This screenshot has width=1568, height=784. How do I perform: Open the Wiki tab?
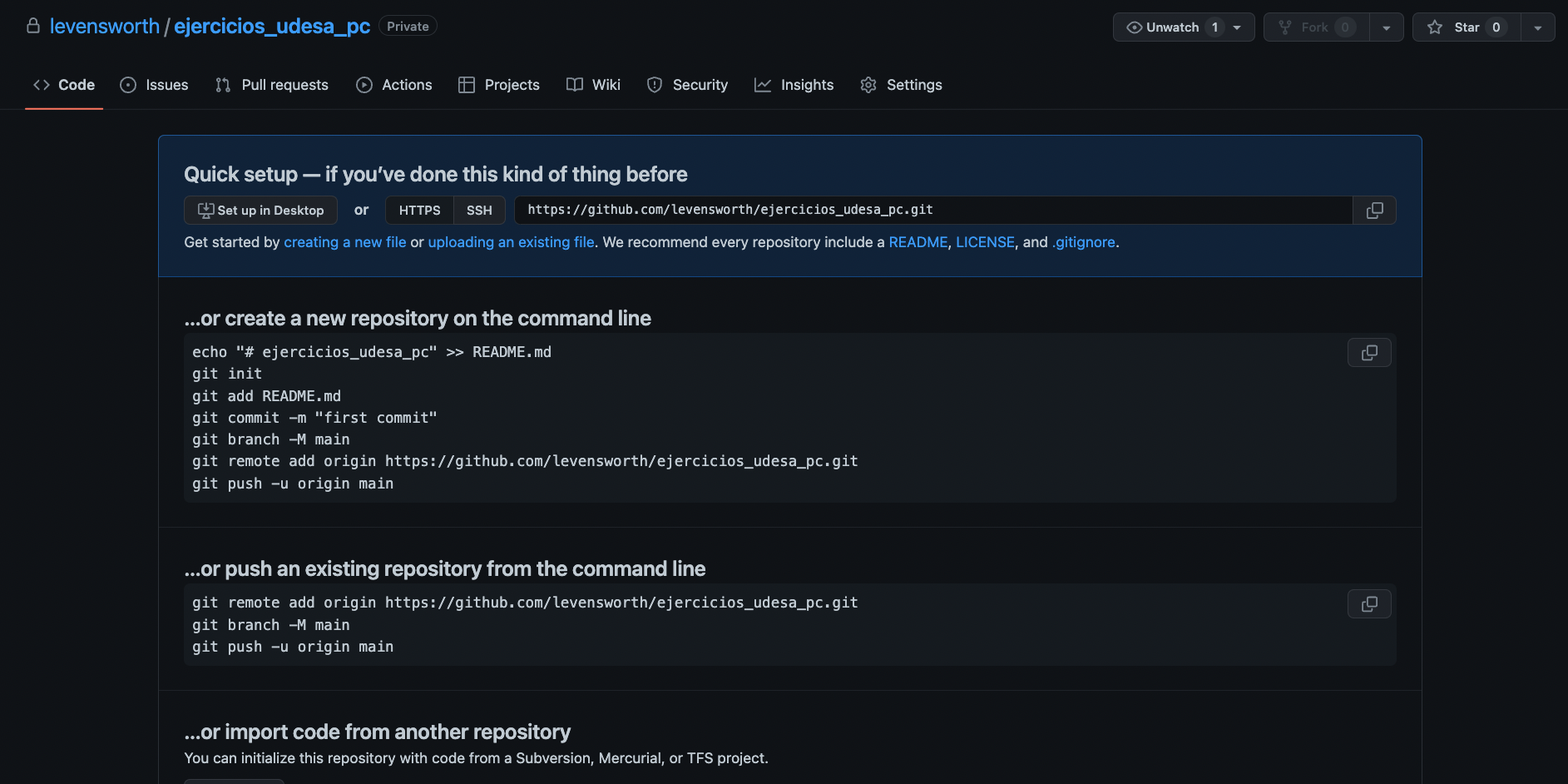click(x=593, y=85)
